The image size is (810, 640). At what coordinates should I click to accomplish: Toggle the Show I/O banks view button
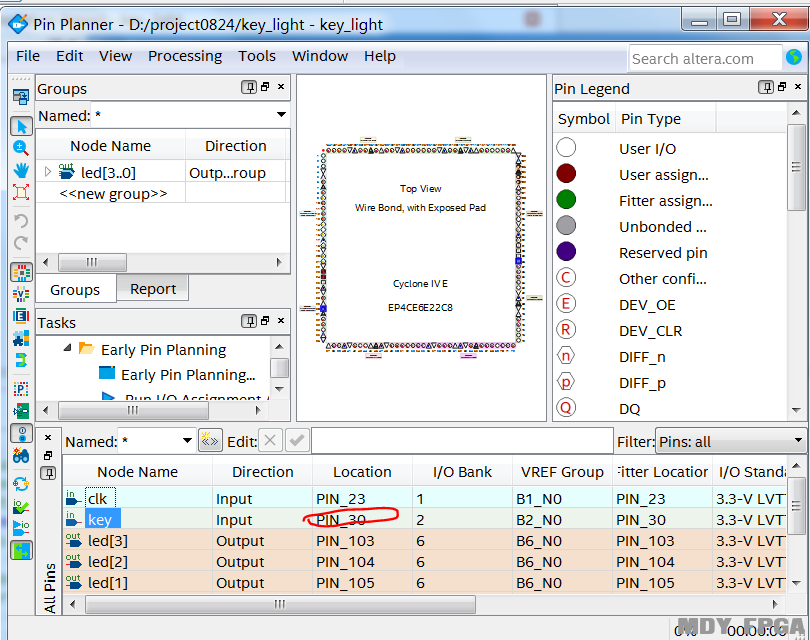pos(21,272)
